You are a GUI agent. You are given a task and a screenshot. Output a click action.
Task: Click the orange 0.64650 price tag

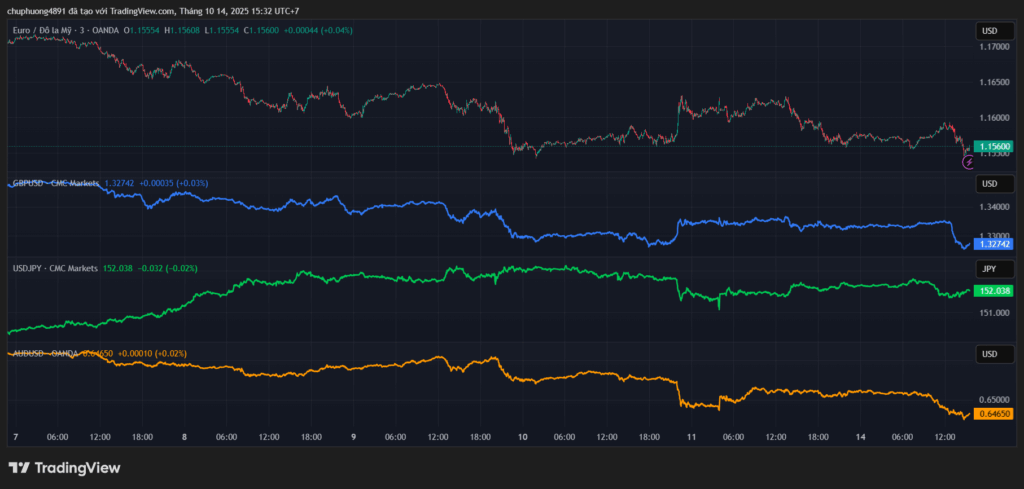pos(996,414)
